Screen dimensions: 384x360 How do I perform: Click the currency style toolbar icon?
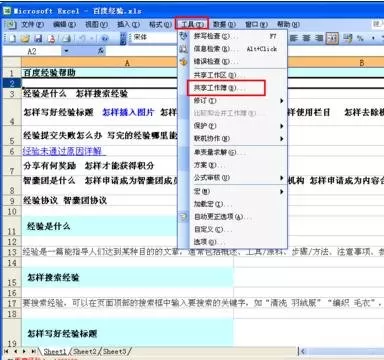[347, 38]
